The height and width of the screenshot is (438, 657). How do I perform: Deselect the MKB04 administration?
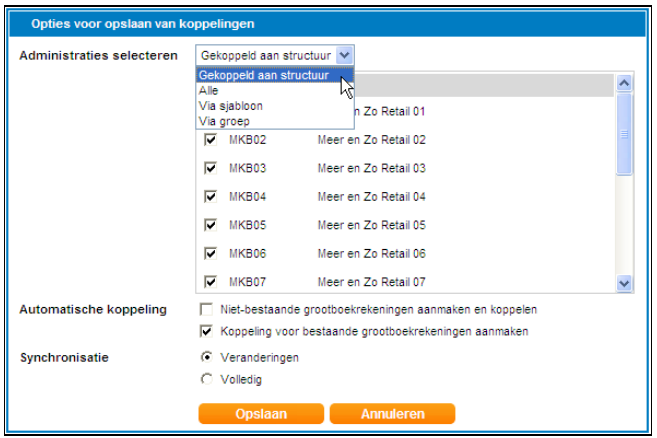211,196
